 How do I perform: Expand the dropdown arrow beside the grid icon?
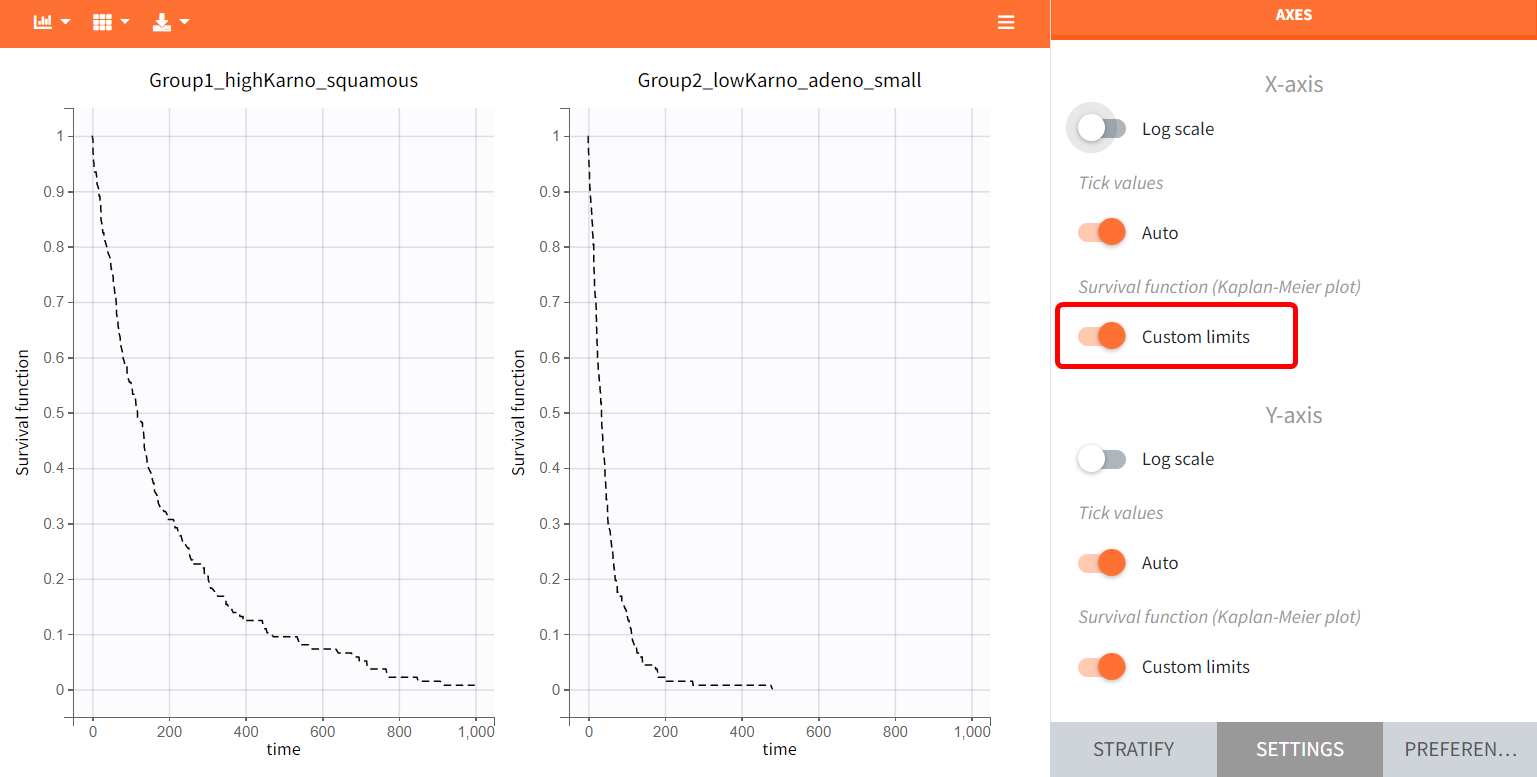click(125, 22)
